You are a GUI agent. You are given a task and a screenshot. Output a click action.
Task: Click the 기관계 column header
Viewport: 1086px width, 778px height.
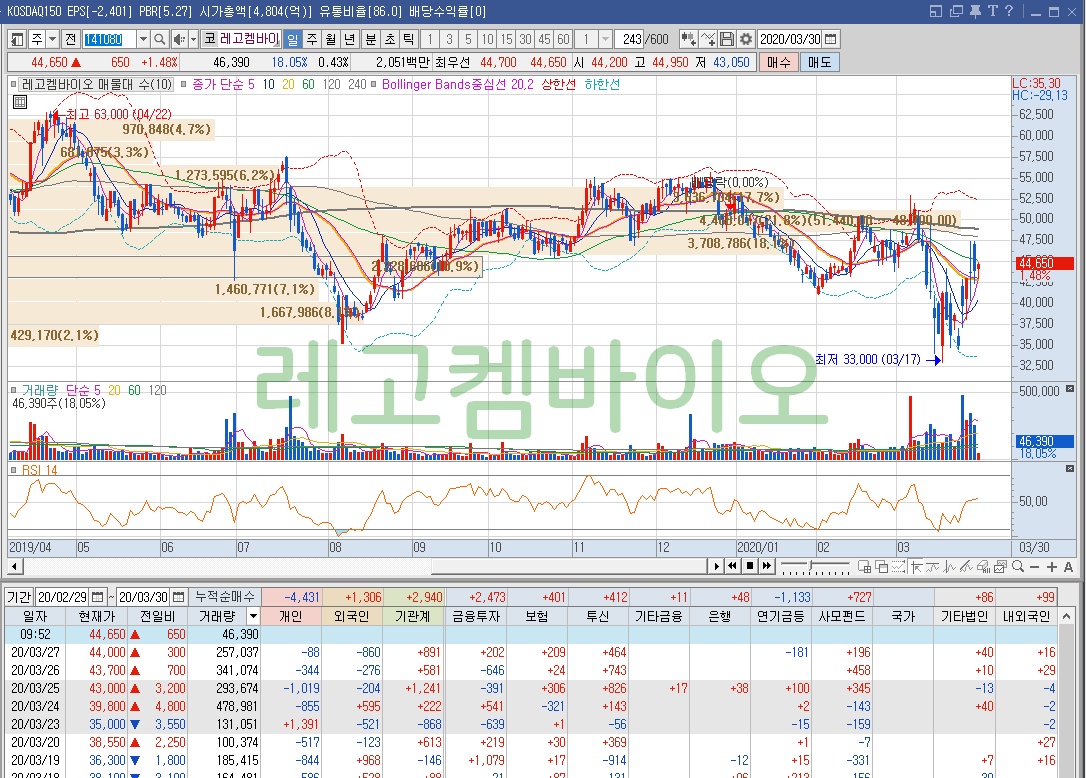coord(413,616)
